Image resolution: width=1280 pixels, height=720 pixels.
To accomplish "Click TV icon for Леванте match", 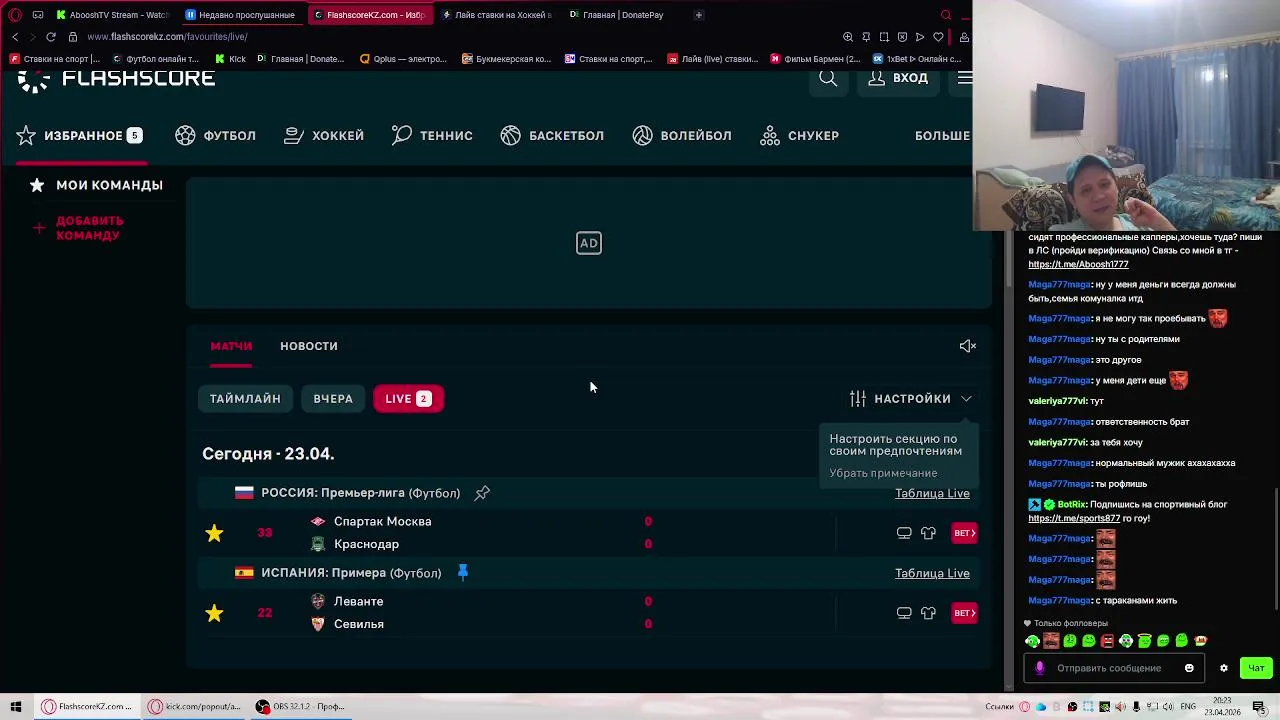I will click(x=904, y=613).
